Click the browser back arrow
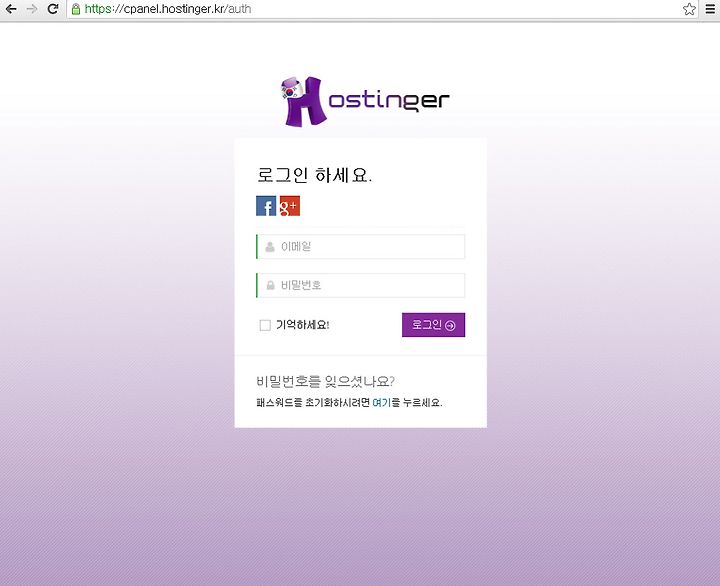Screen dimensions: 720x586 11,9
